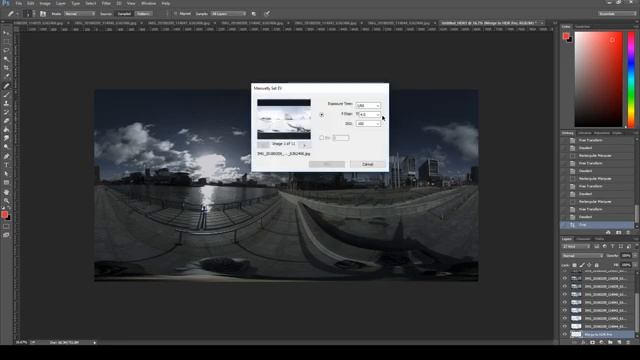Select the Eyedropper tool
640x360 pixels.
[x=6, y=76]
